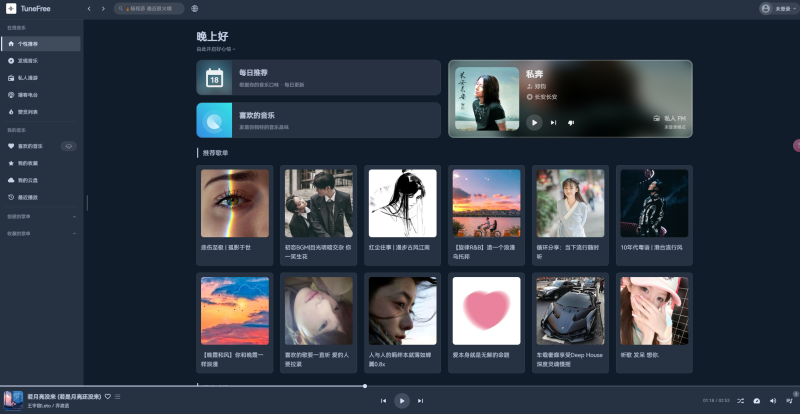Go forward with the right arrow

[x=104, y=9]
